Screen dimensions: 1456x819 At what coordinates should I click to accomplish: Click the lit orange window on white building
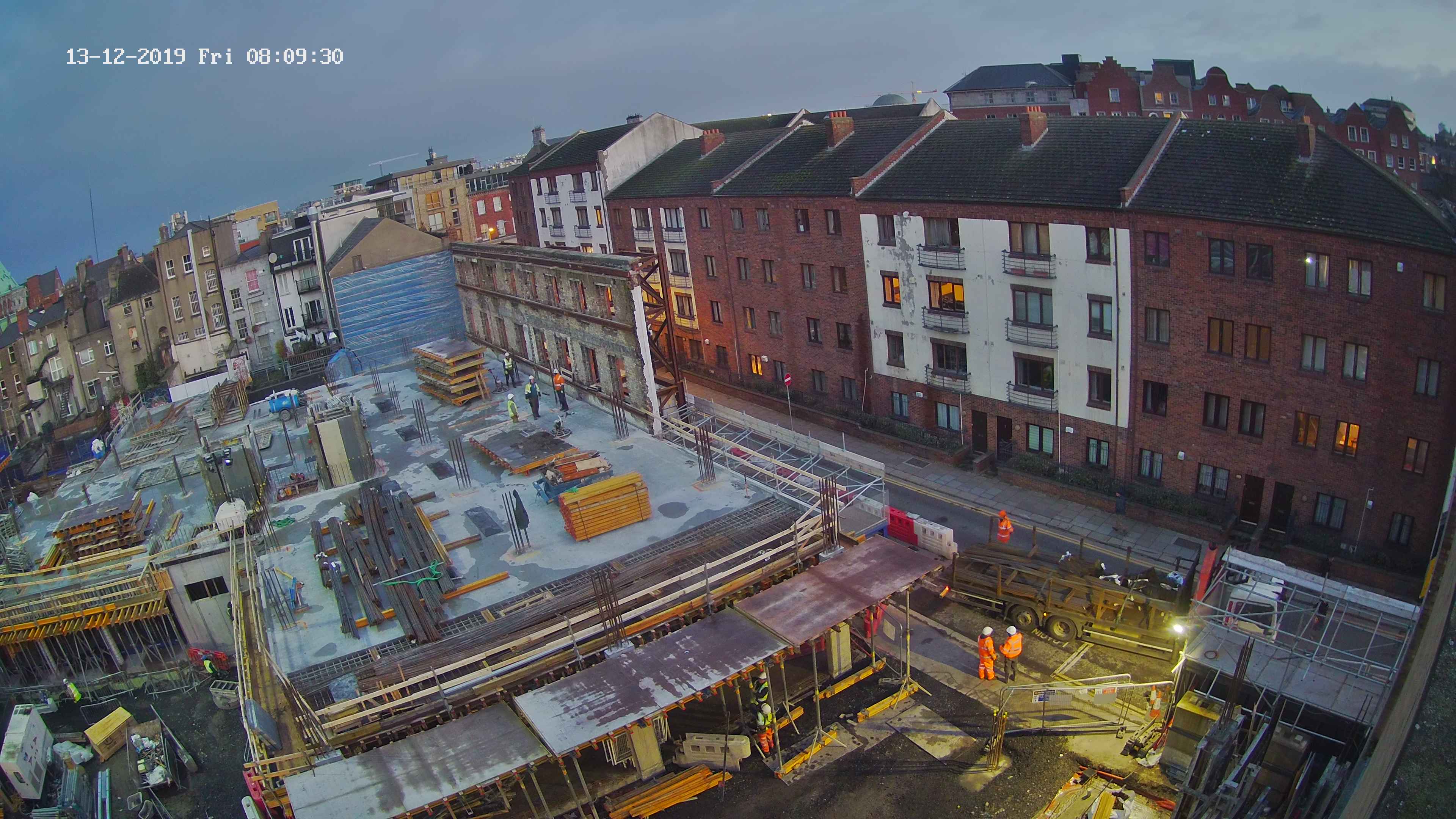pyautogui.click(x=946, y=295)
